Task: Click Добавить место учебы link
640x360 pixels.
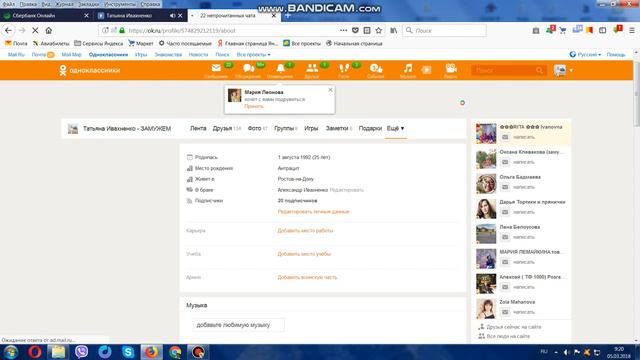Action: pyautogui.click(x=304, y=254)
